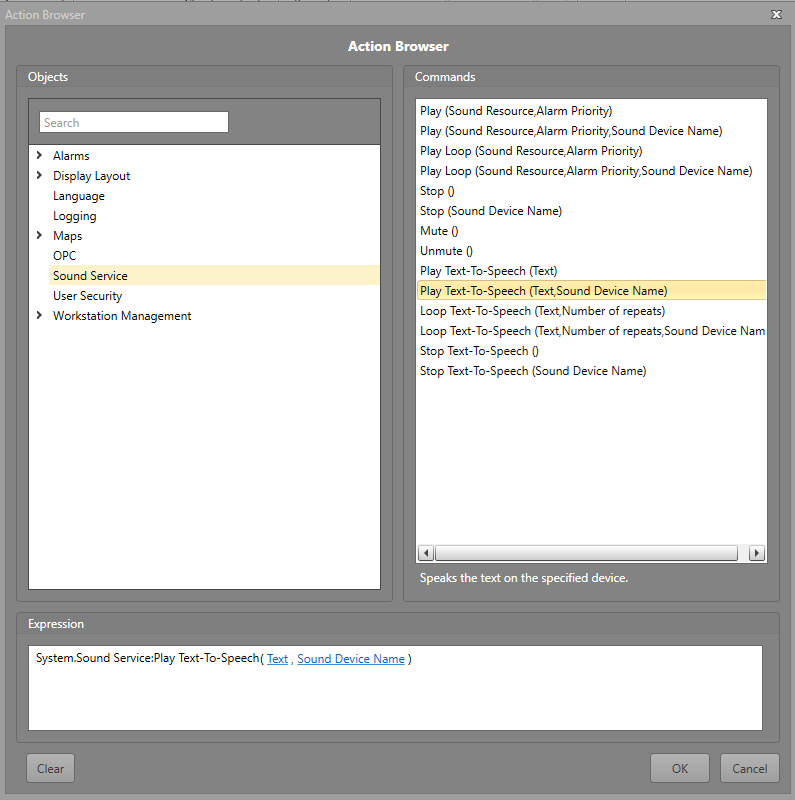The width and height of the screenshot is (795, 800).
Task: Confirm with the OK button
Action: [679, 768]
